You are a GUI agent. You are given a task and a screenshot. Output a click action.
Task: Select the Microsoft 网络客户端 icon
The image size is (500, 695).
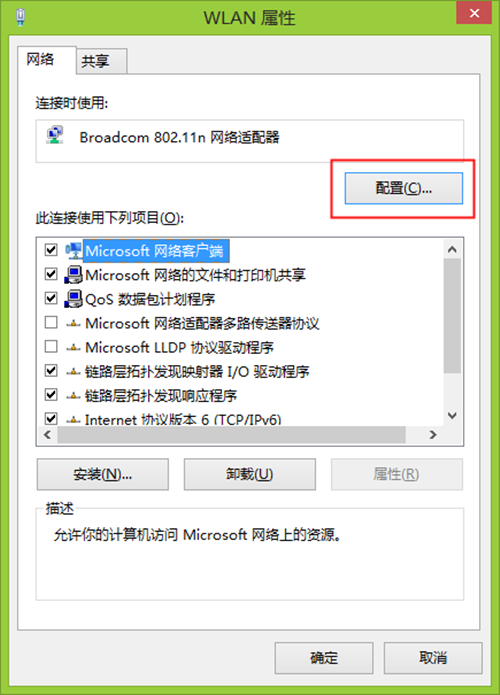[x=74, y=251]
